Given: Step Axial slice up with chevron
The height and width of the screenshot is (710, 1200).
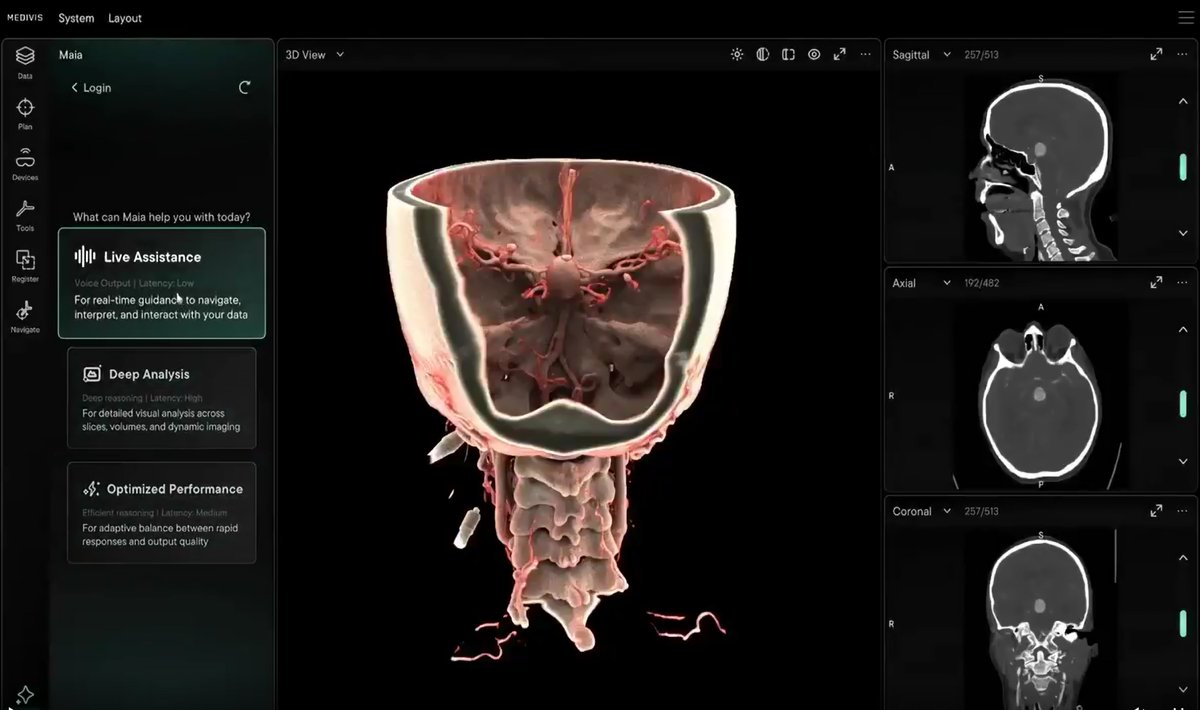Looking at the screenshot, I should (1183, 330).
